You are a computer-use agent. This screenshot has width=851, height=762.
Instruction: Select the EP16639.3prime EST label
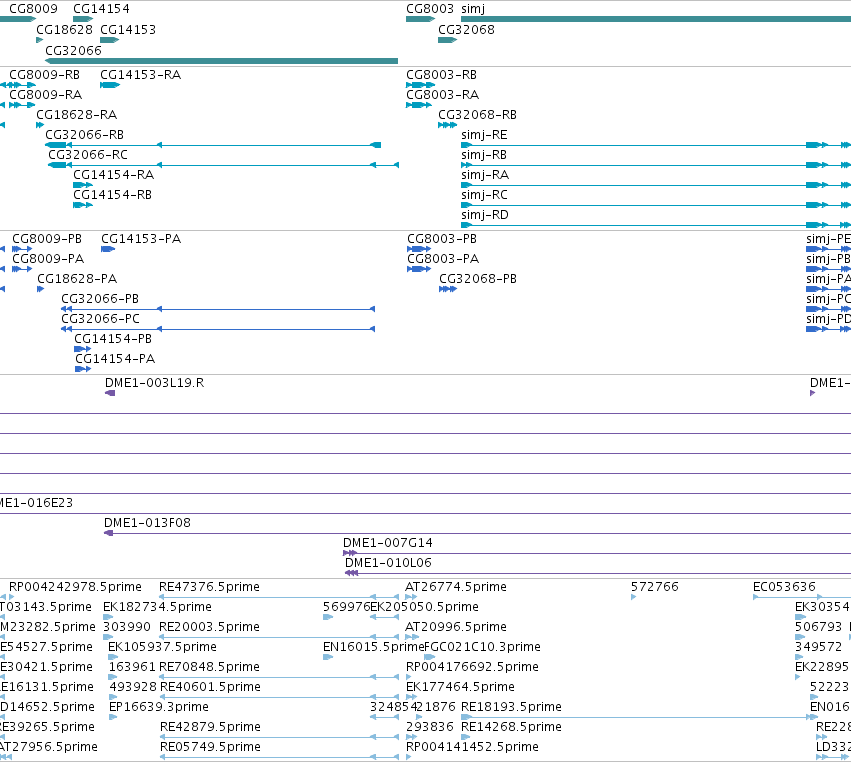pos(158,707)
